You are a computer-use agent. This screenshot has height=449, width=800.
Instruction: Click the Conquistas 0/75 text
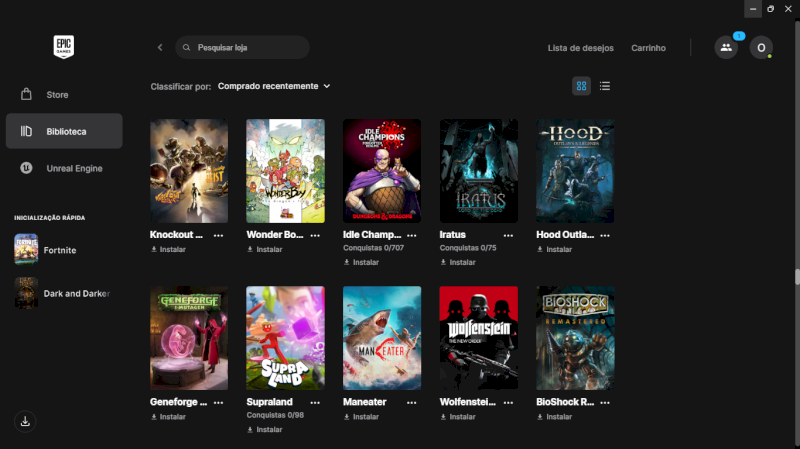468,248
